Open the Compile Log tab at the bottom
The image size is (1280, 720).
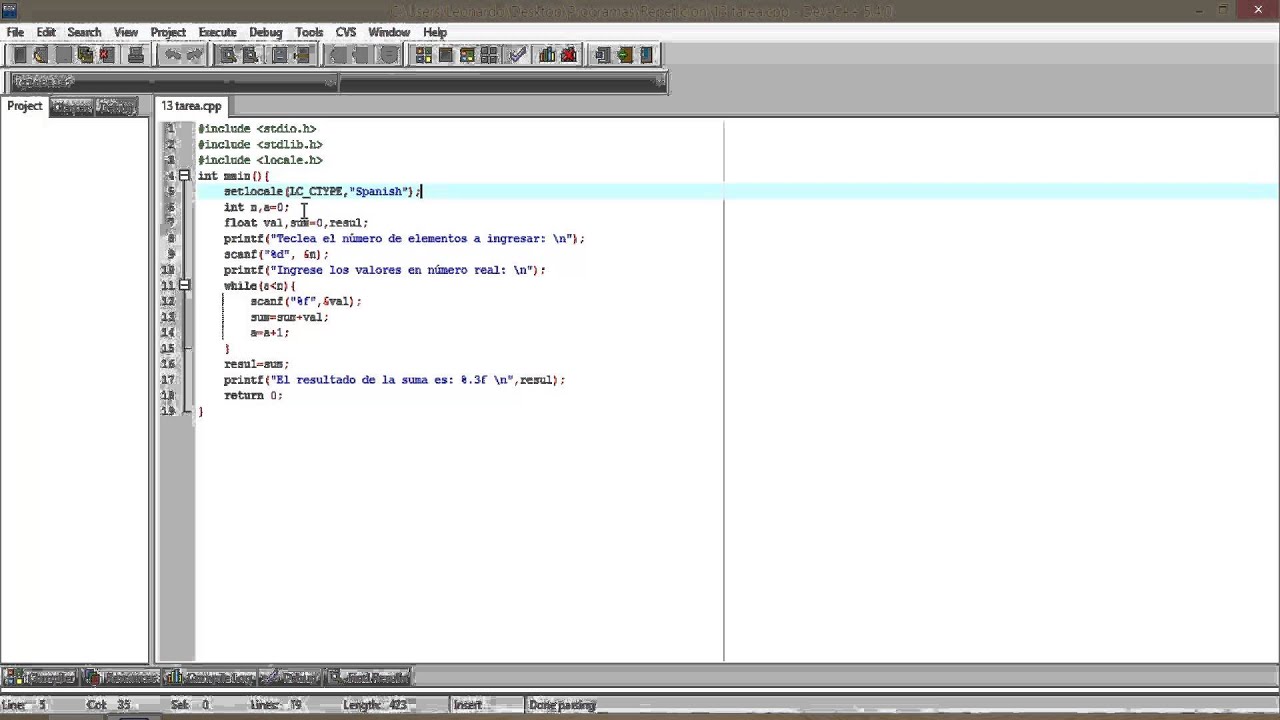[211, 677]
